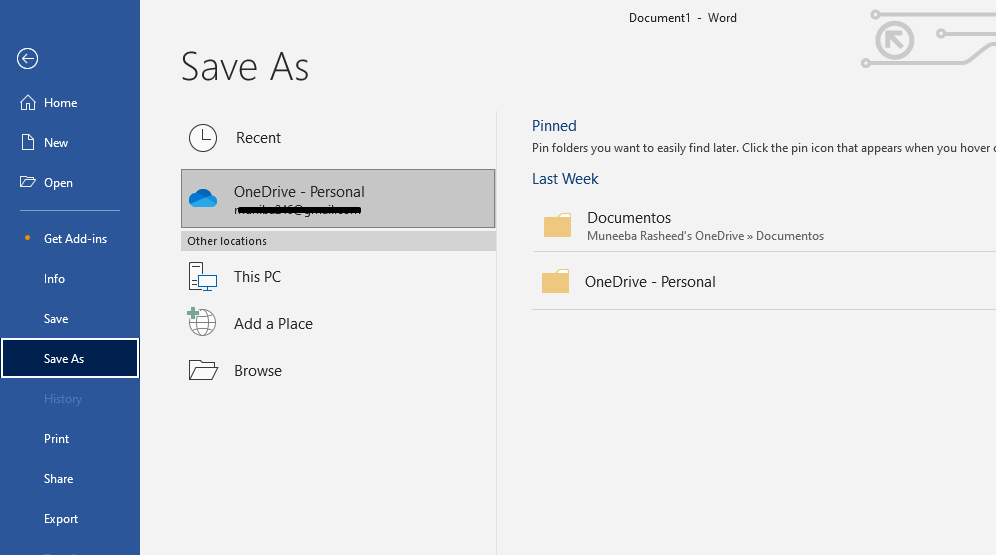Screen dimensions: 996x555
Task: Select Save in the sidebar
Action: (56, 319)
